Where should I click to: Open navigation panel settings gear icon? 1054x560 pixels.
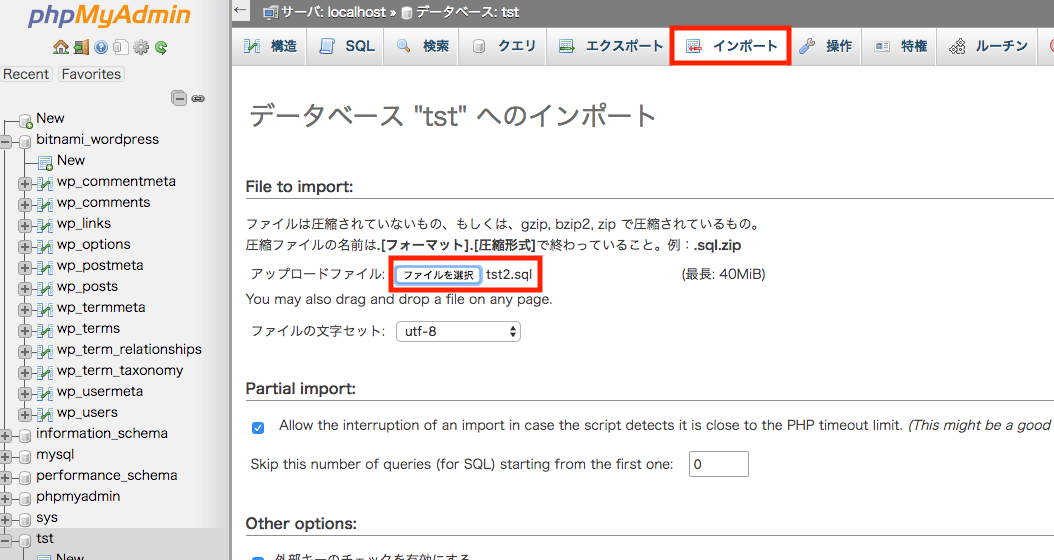pos(141,47)
